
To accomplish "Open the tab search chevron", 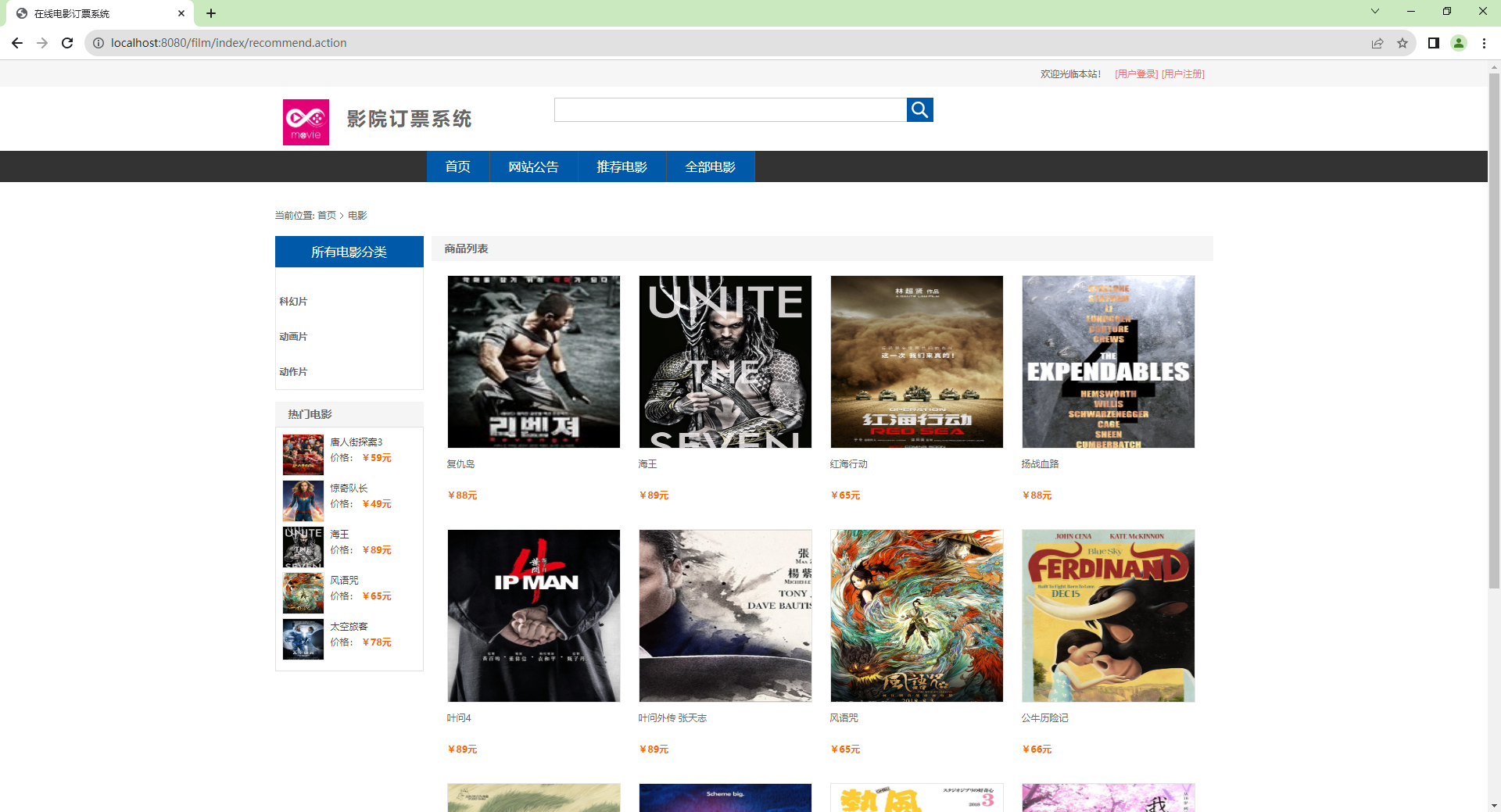I will (1375, 11).
